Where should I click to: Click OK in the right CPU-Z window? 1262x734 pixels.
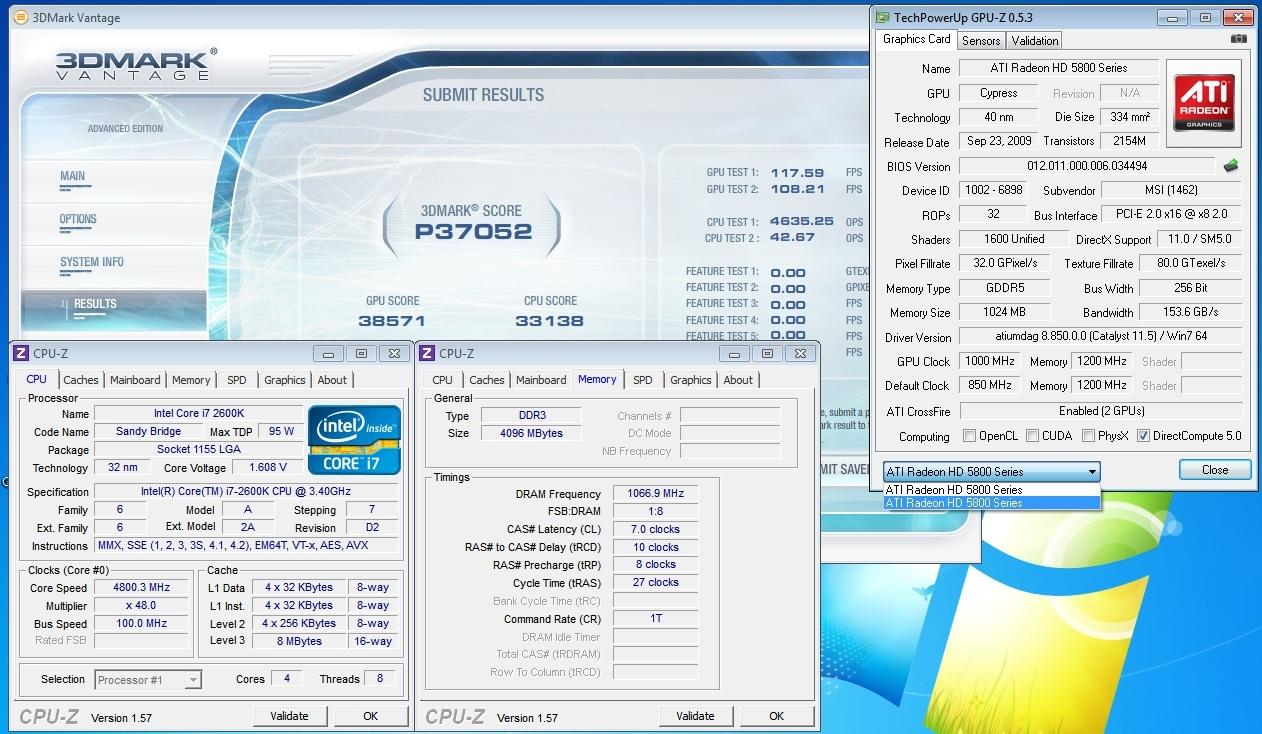(x=777, y=716)
